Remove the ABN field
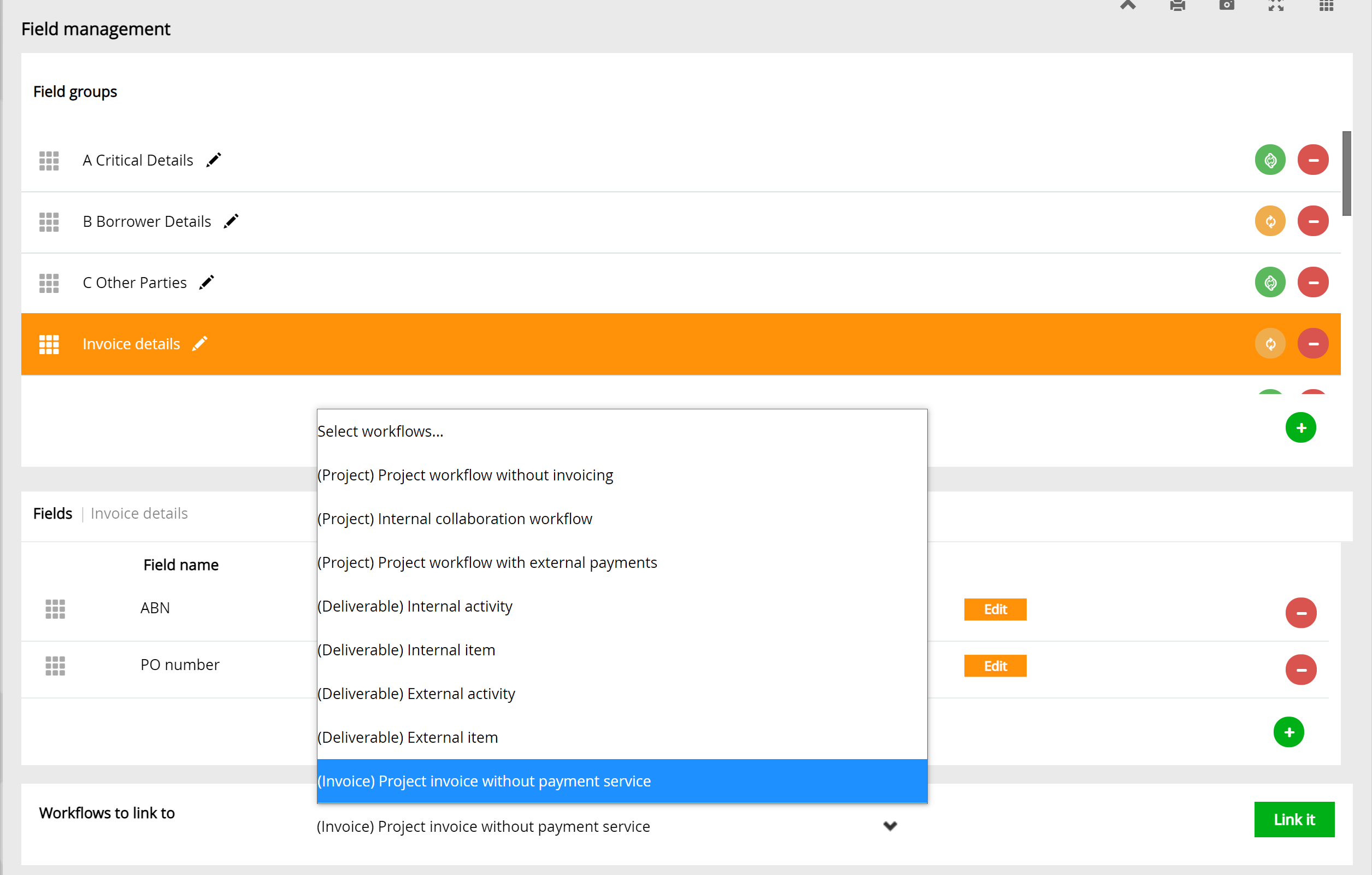The height and width of the screenshot is (875, 1372). click(1300, 613)
